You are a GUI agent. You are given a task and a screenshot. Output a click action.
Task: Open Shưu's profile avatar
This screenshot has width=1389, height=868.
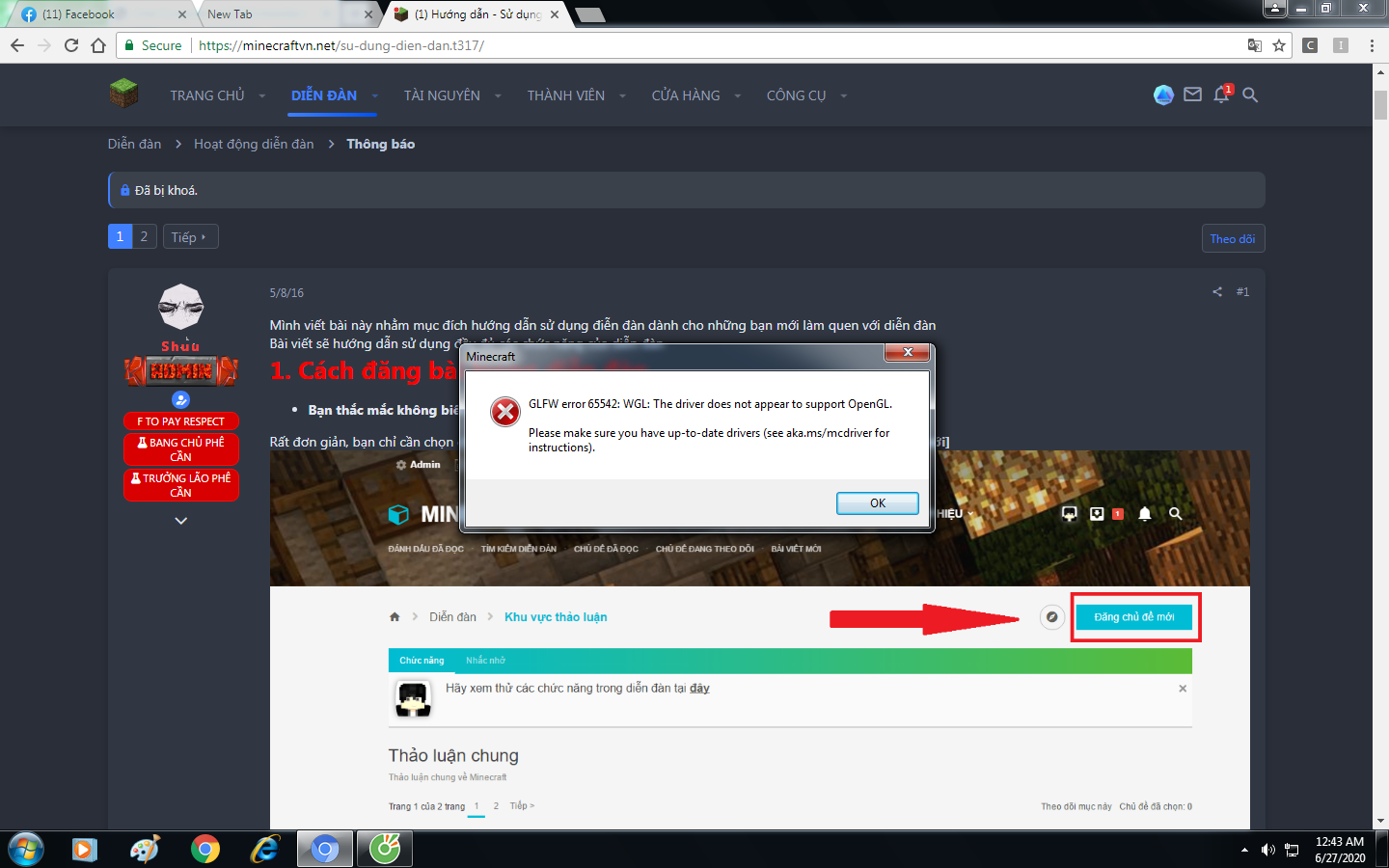[181, 308]
